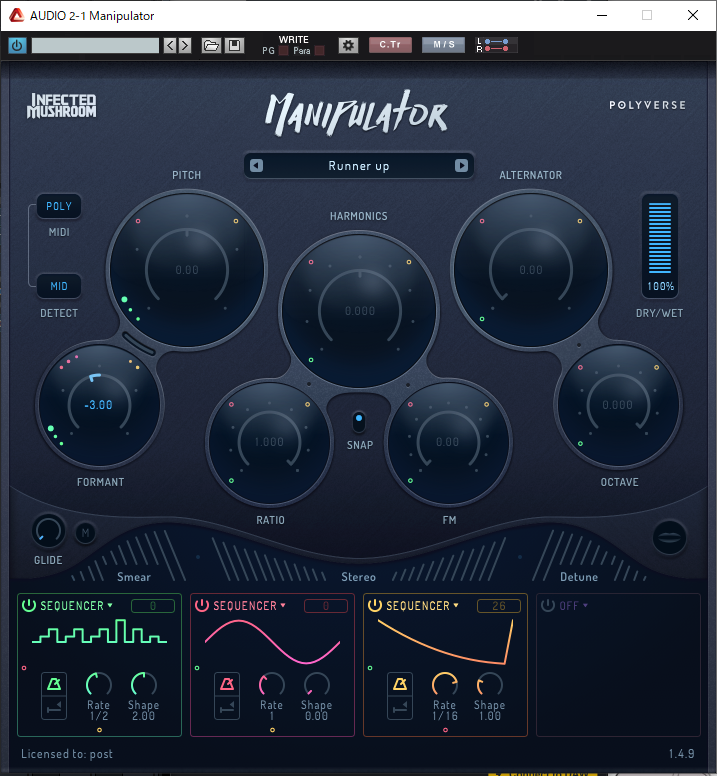
Task: Click the Smear slider label
Action: coord(134,577)
